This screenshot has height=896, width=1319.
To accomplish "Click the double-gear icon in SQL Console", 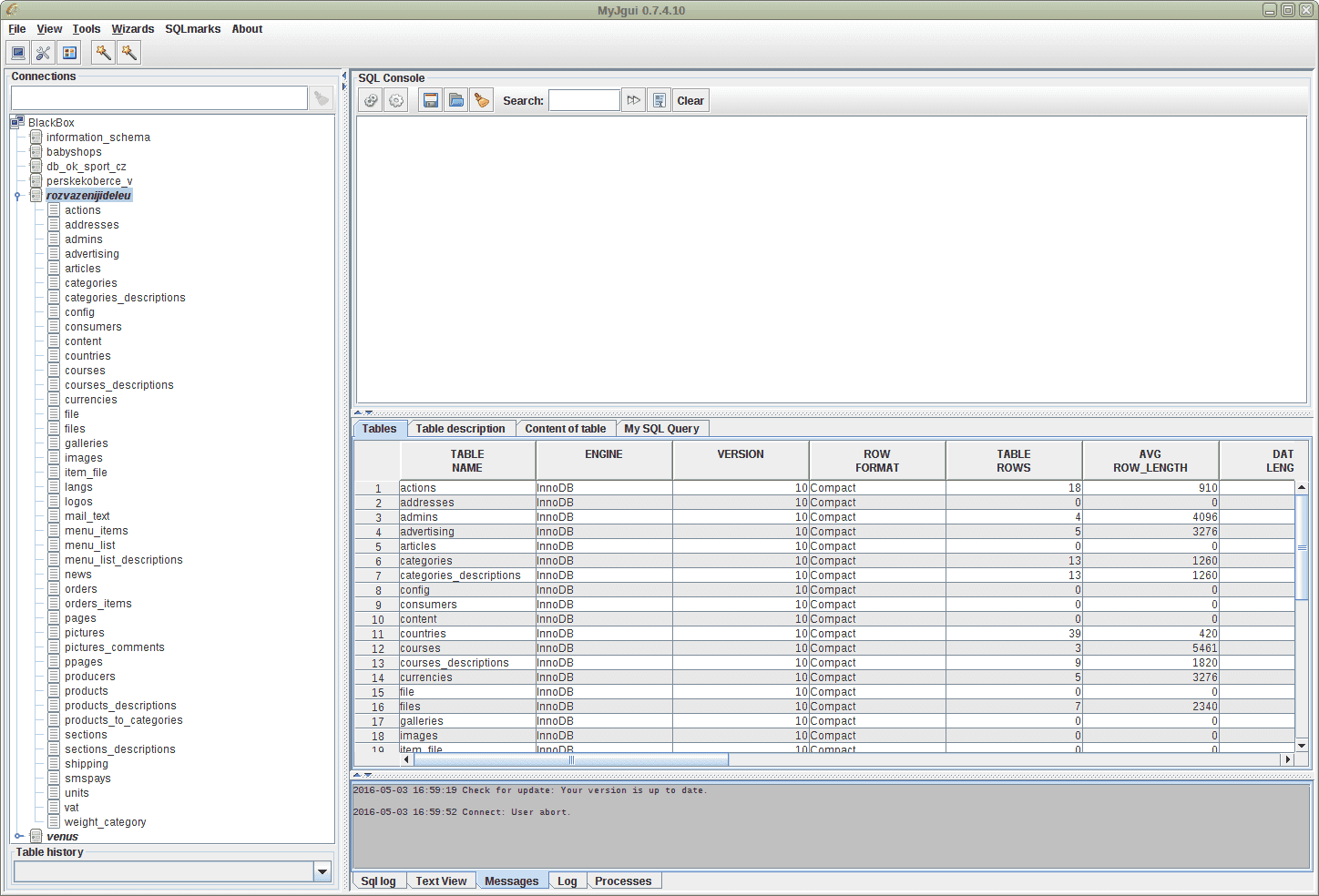I will 371,100.
